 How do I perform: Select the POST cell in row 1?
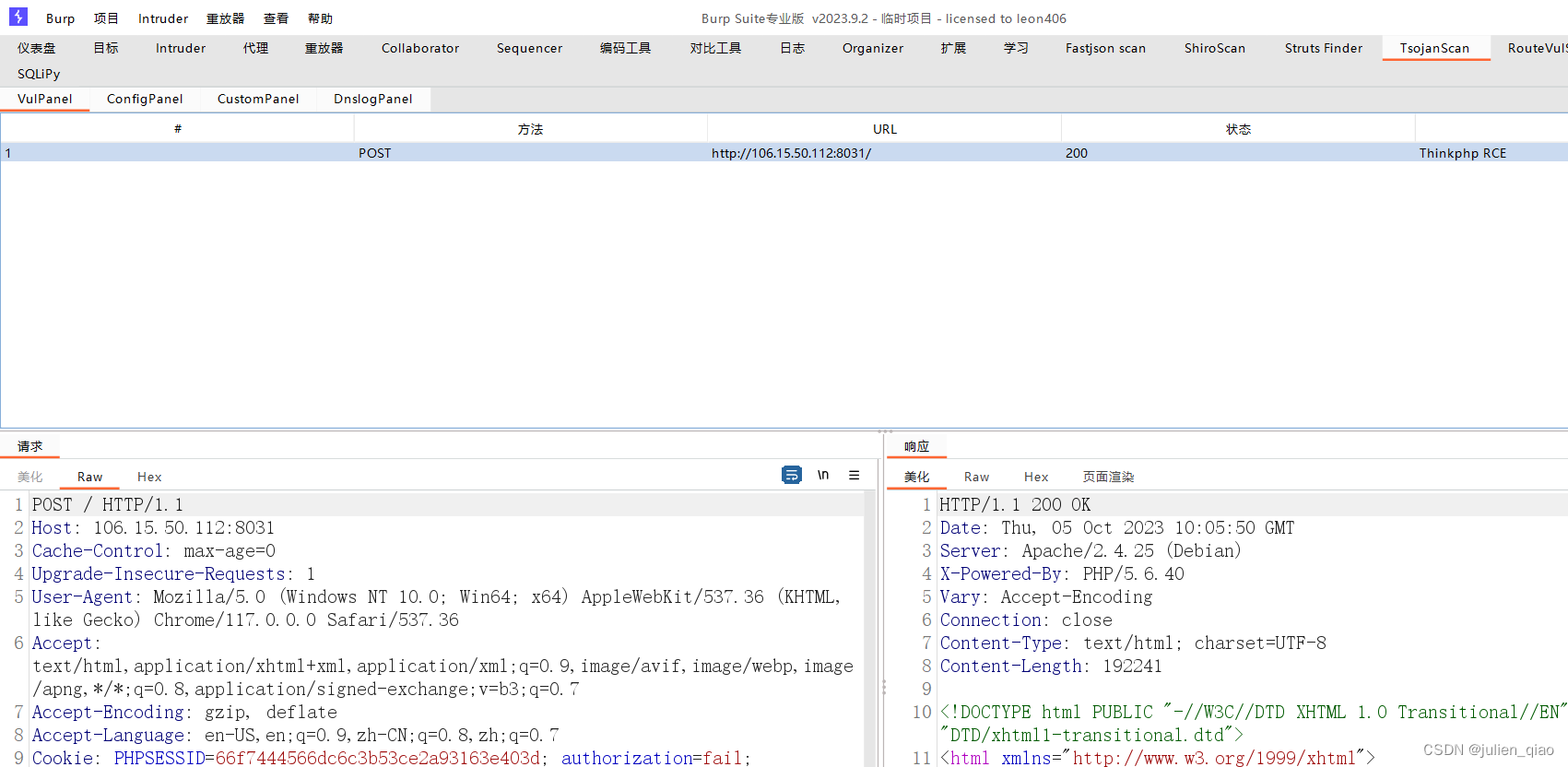point(530,153)
